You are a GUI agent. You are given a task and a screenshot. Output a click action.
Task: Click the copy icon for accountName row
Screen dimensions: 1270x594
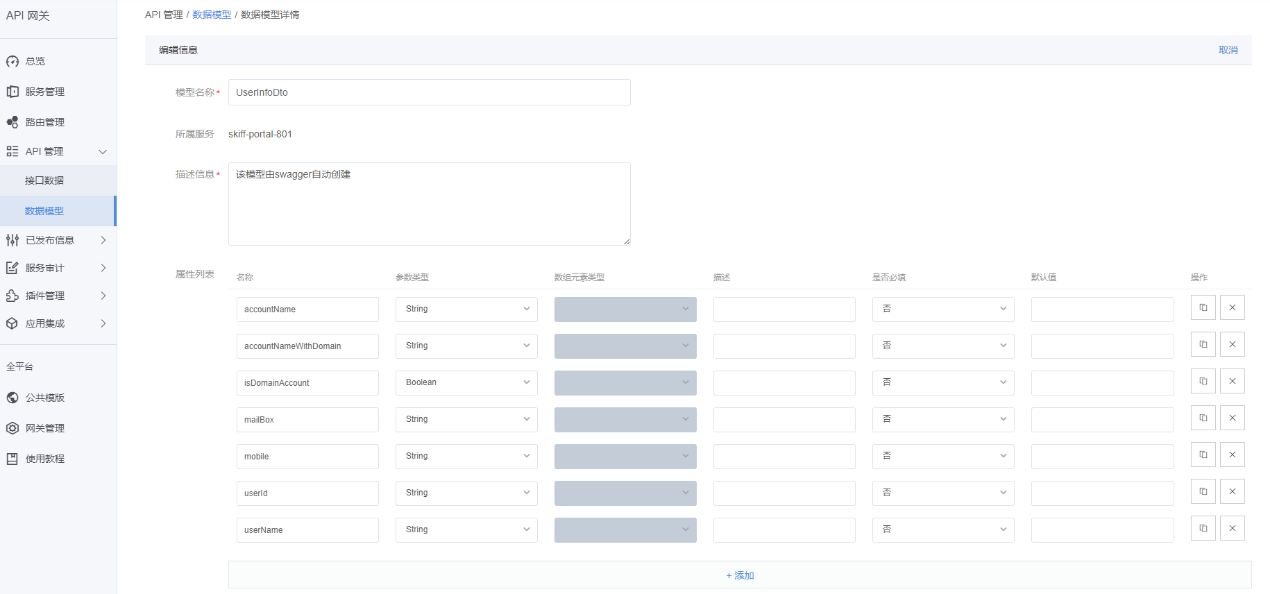point(1203,308)
